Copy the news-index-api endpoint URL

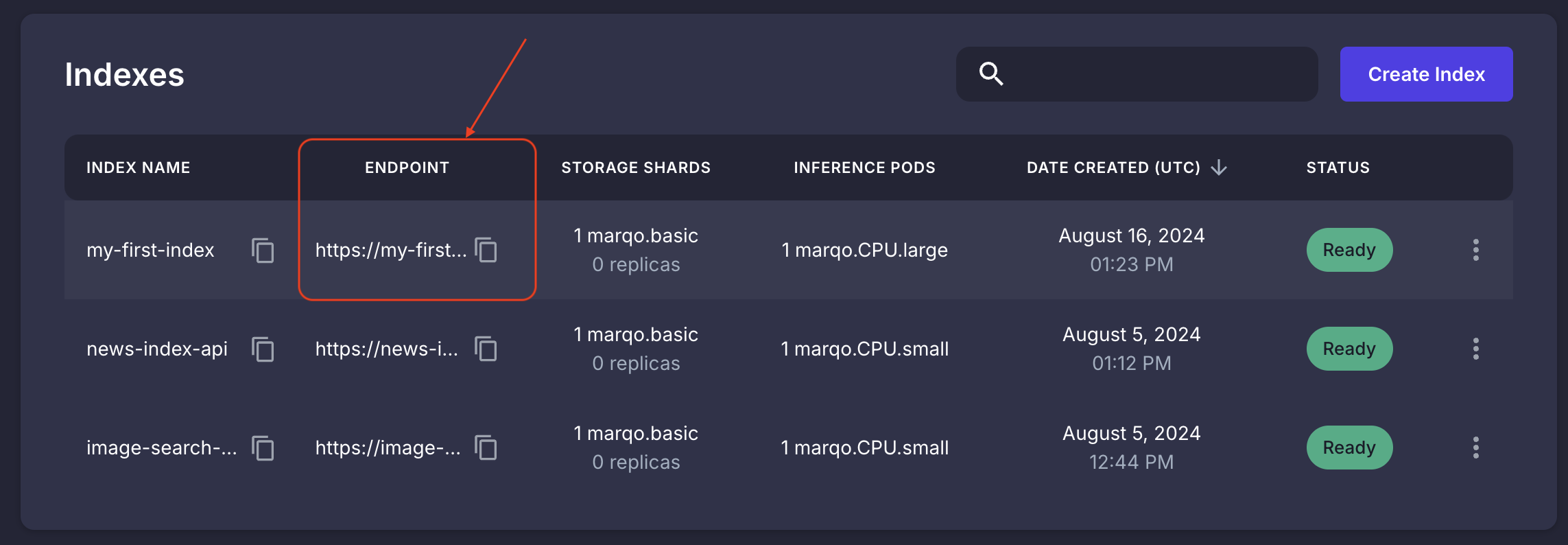click(486, 349)
